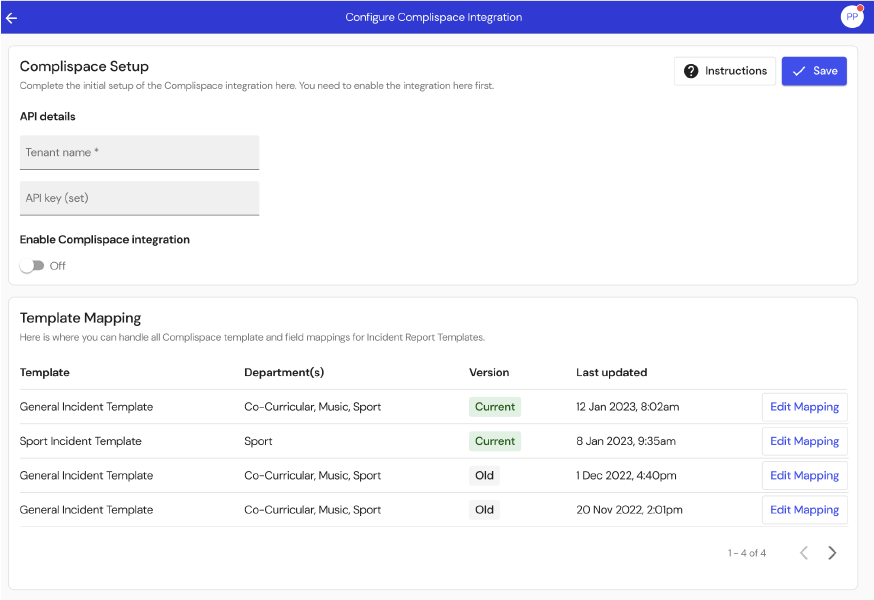Edit Mapping for the 20 Nov 2022 template
Image resolution: width=874 pixels, height=600 pixels.
click(x=804, y=509)
